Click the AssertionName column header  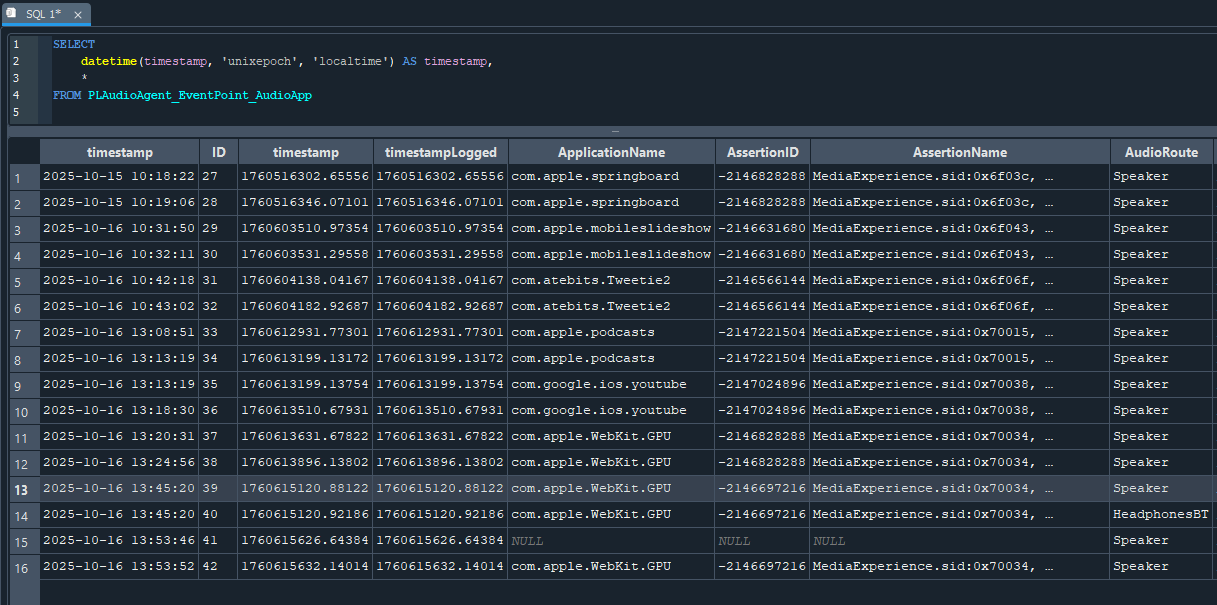pos(959,152)
